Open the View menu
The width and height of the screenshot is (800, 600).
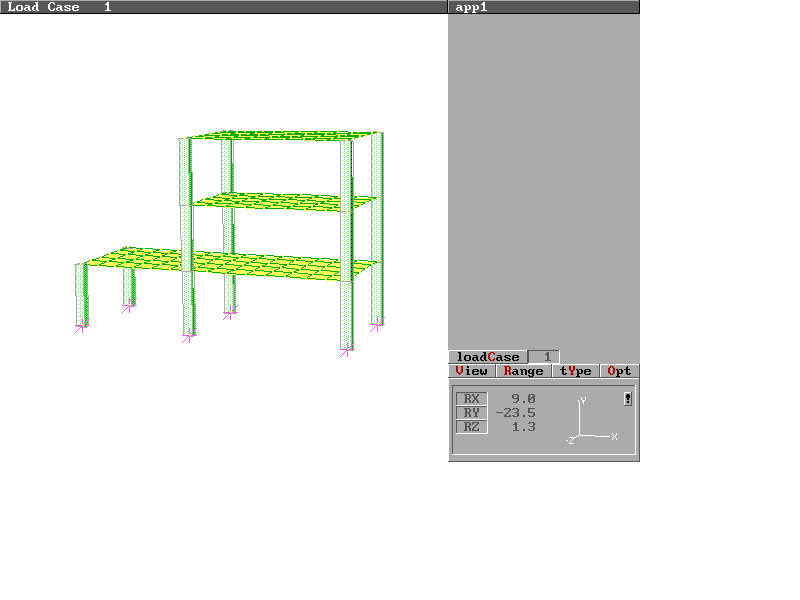472,371
